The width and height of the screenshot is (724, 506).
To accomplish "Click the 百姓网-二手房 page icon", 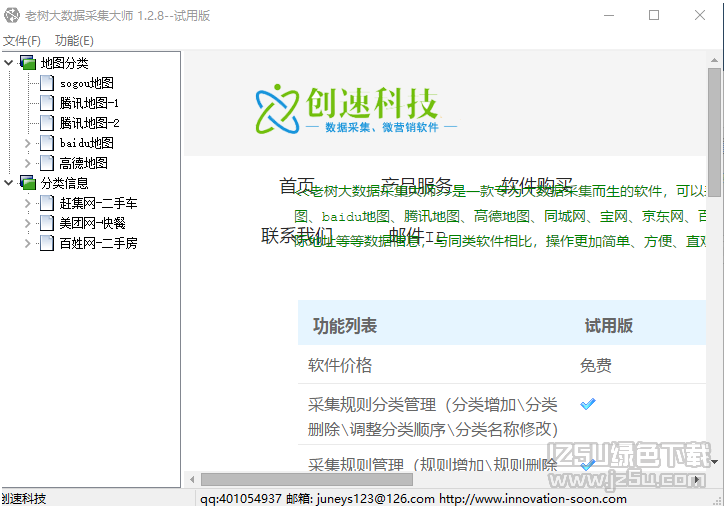I will point(47,243).
